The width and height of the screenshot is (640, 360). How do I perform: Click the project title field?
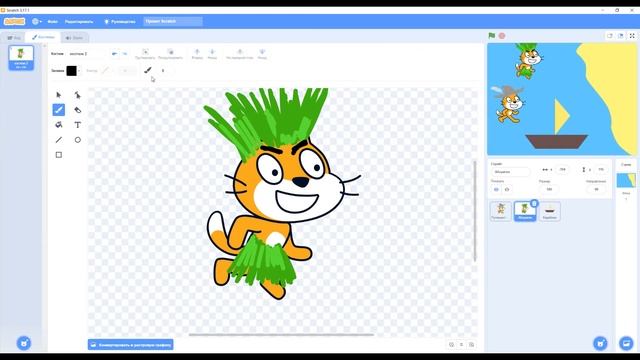pos(173,21)
